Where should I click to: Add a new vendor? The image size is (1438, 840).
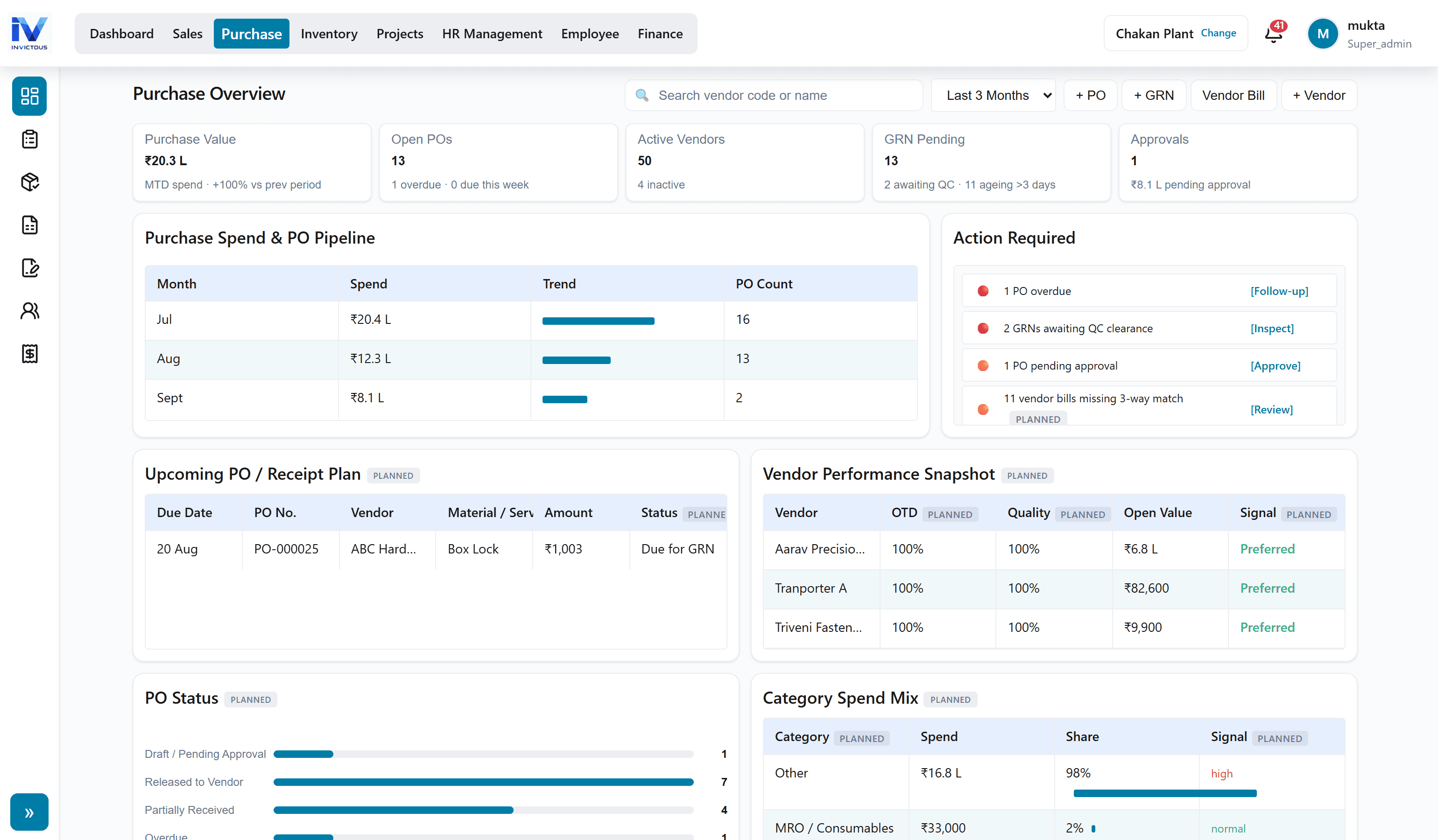(1319, 95)
